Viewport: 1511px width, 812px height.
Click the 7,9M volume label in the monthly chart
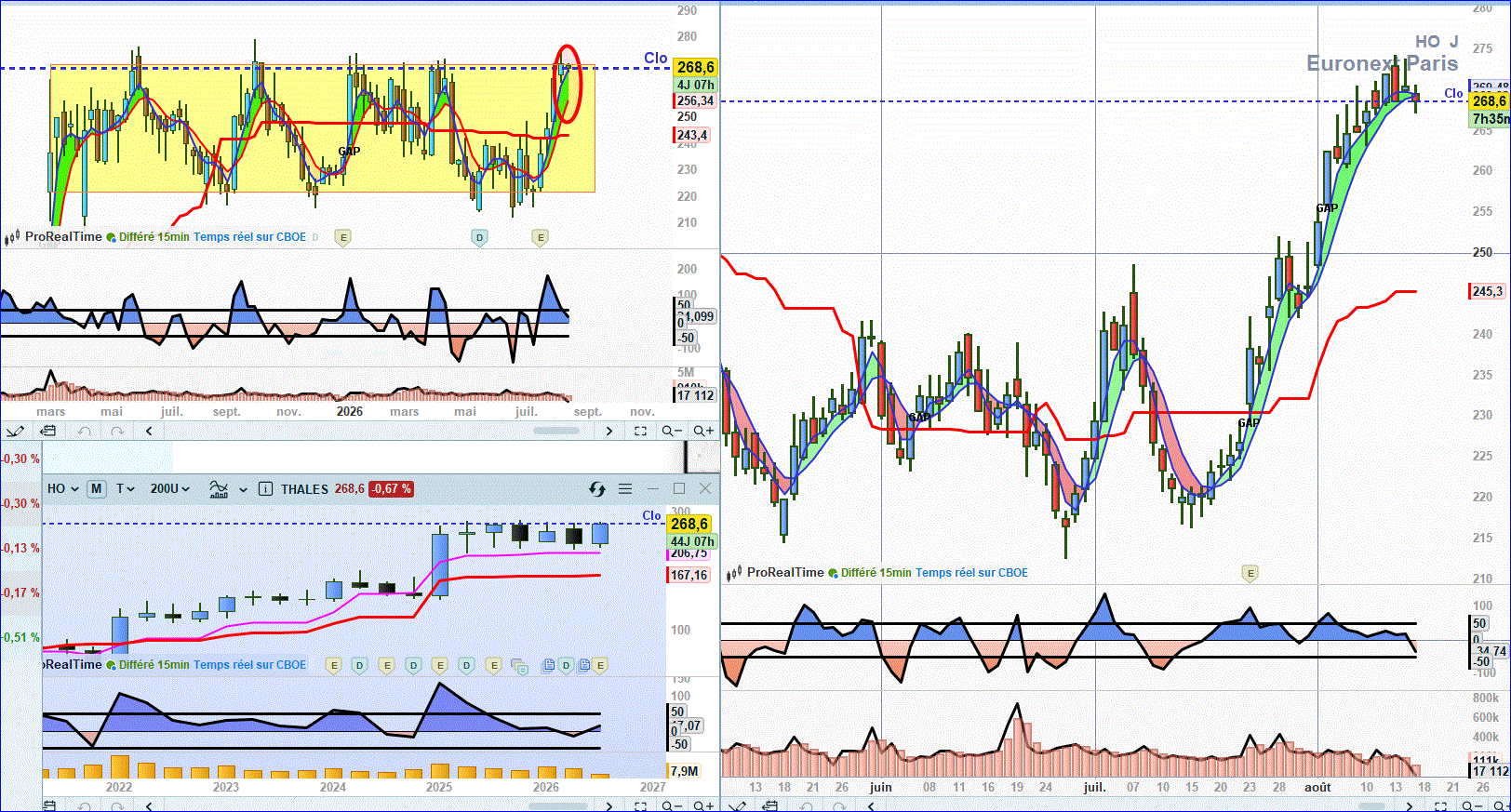click(x=684, y=771)
